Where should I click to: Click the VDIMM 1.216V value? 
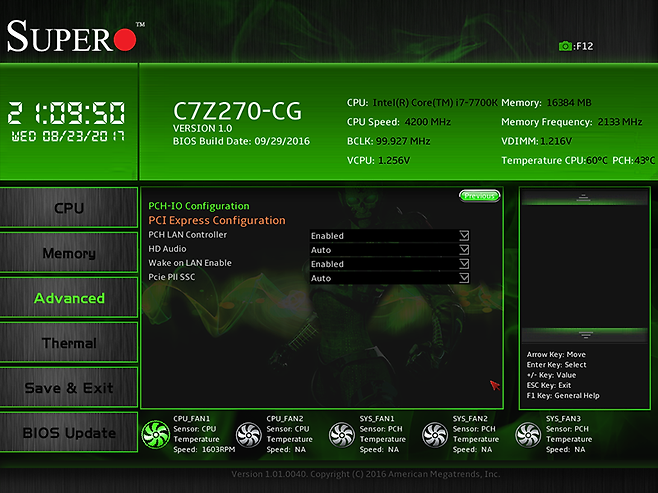(x=556, y=141)
